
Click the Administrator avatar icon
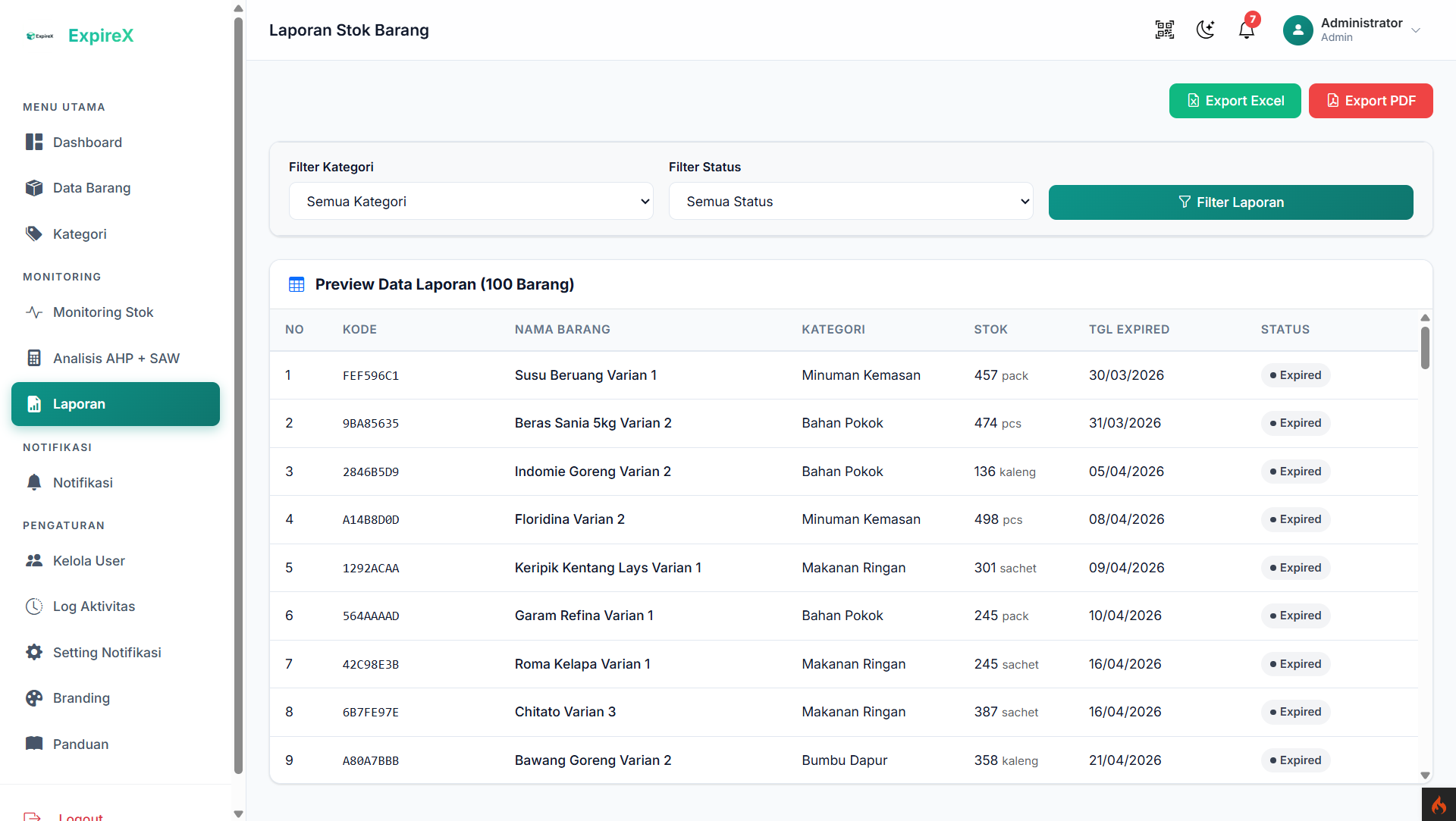[1298, 30]
